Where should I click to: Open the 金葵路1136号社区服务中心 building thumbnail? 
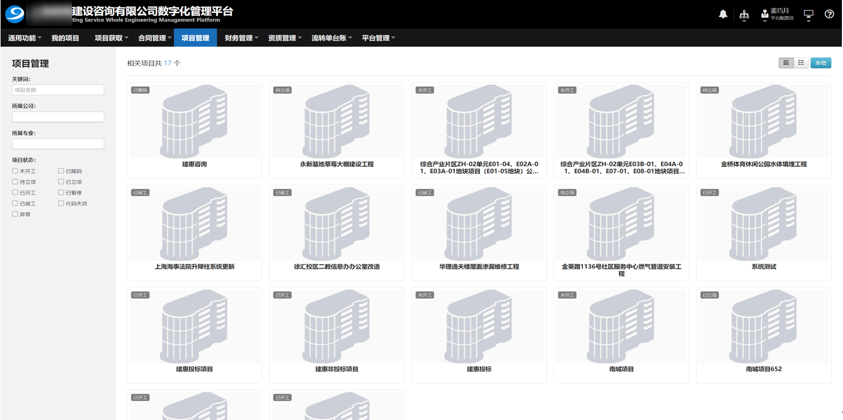621,224
